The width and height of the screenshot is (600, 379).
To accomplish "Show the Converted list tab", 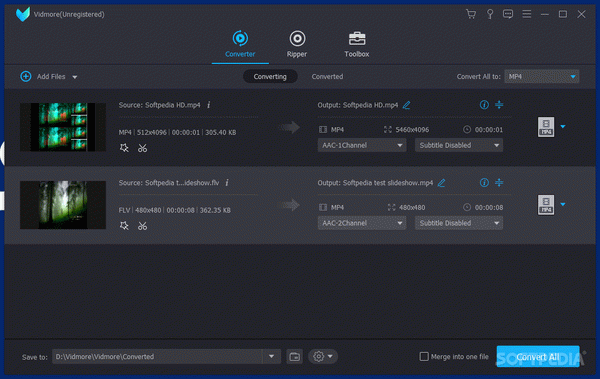I will [x=327, y=77].
